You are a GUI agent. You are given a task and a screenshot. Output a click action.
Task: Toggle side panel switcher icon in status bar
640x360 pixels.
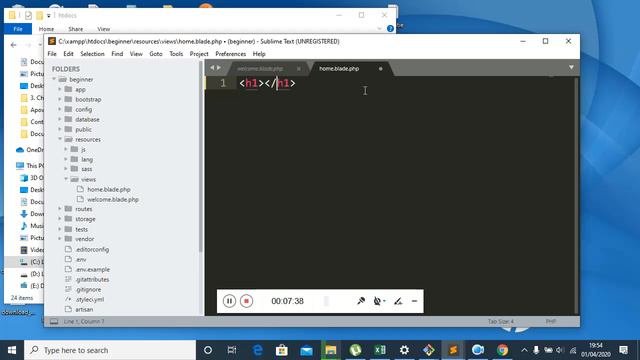54,322
